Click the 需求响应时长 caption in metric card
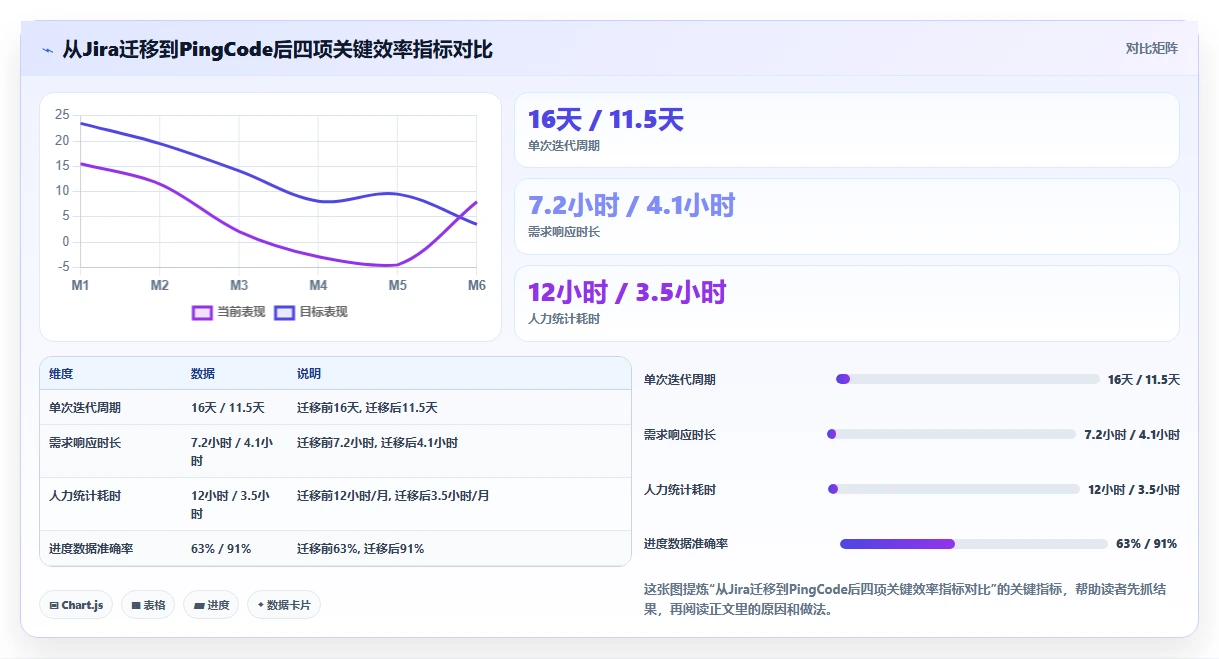This screenshot has width=1219, height=659. coord(564,232)
